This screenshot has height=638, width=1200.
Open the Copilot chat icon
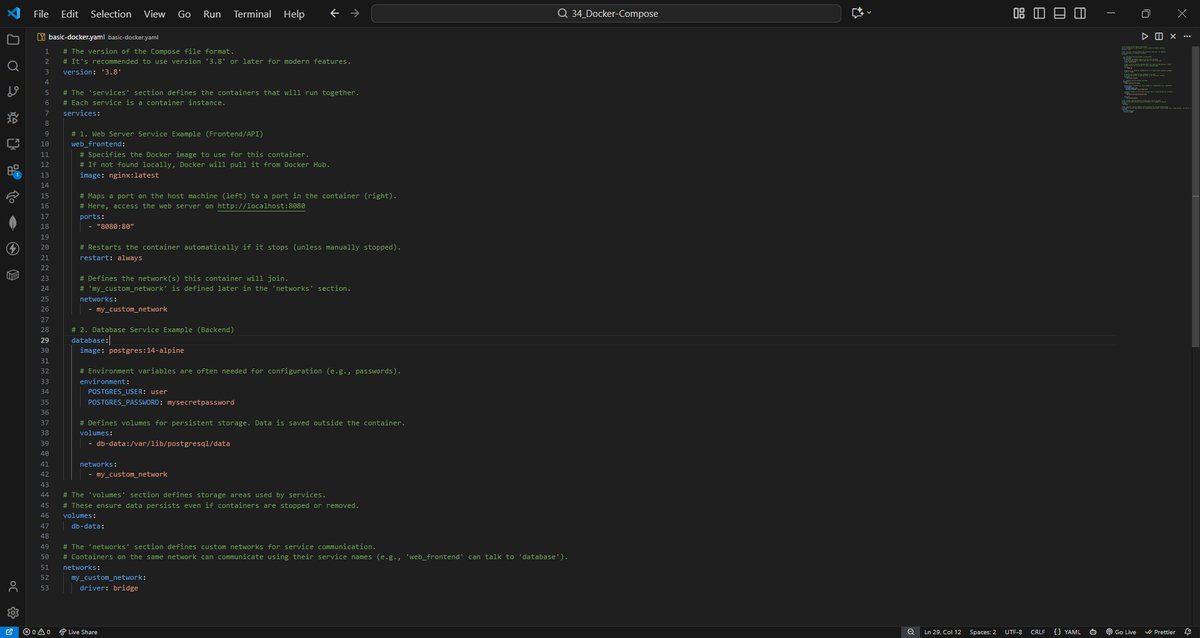pyautogui.click(x=857, y=13)
